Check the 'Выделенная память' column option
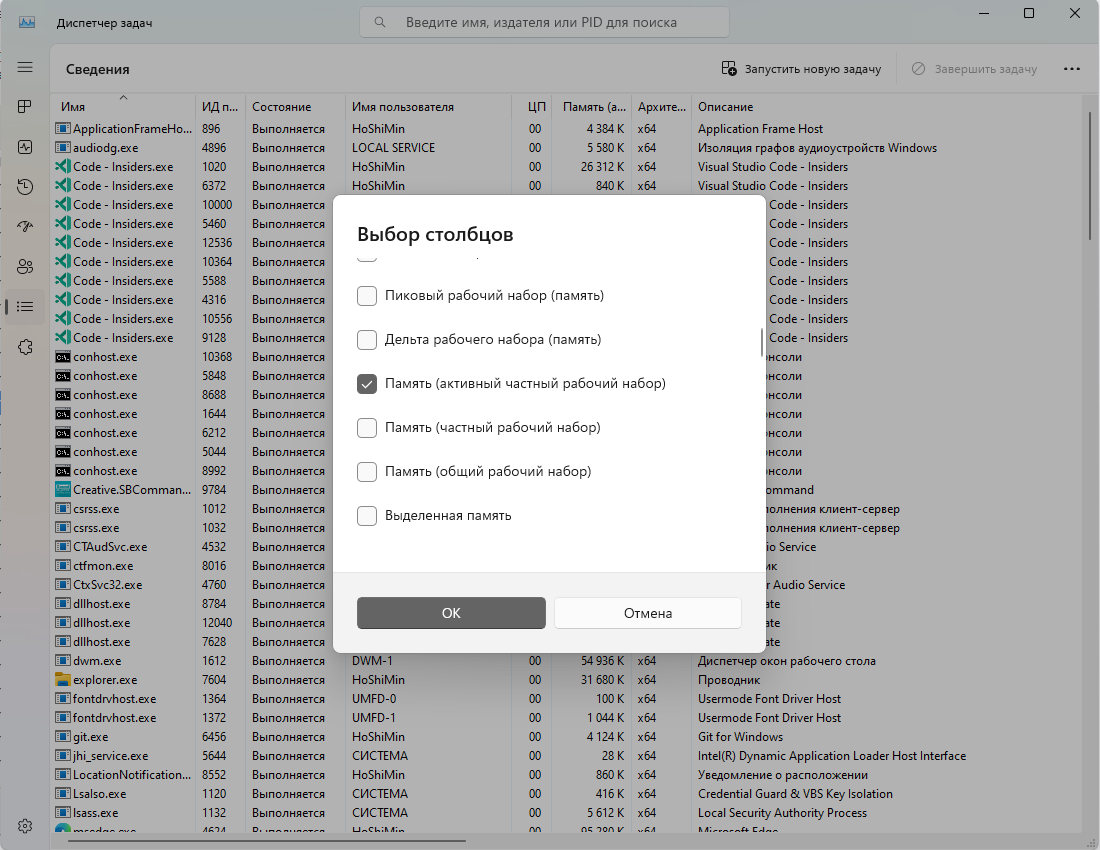 [x=367, y=516]
